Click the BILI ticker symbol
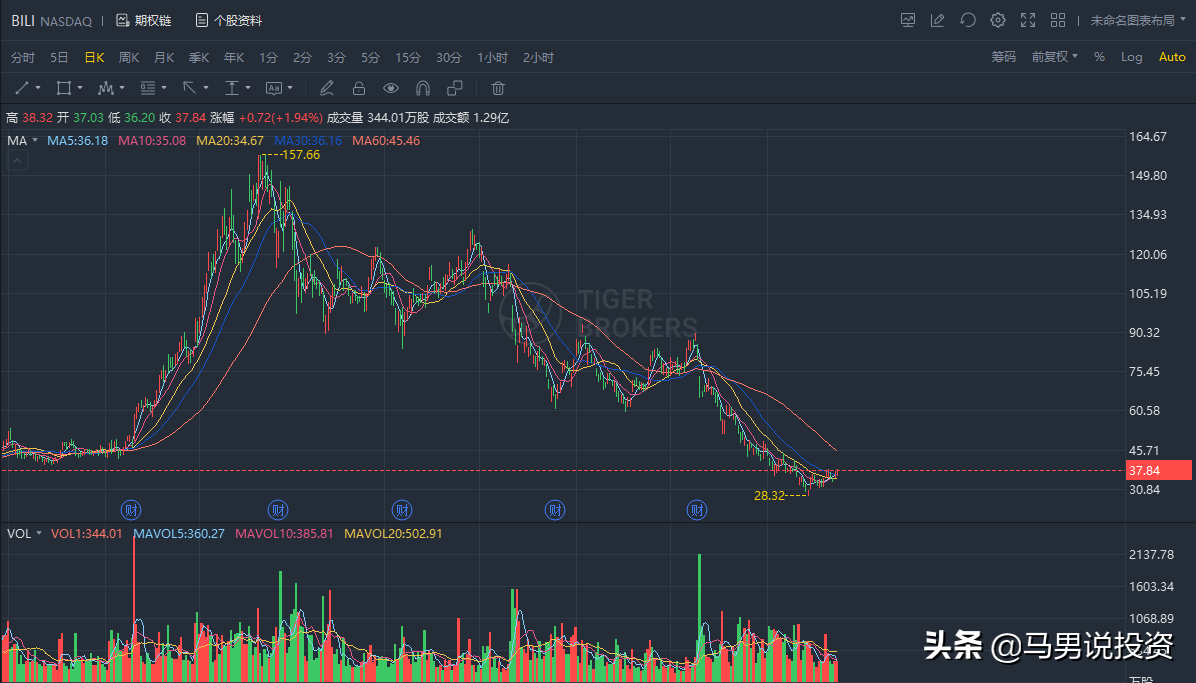The height and width of the screenshot is (683, 1196). click(23, 21)
